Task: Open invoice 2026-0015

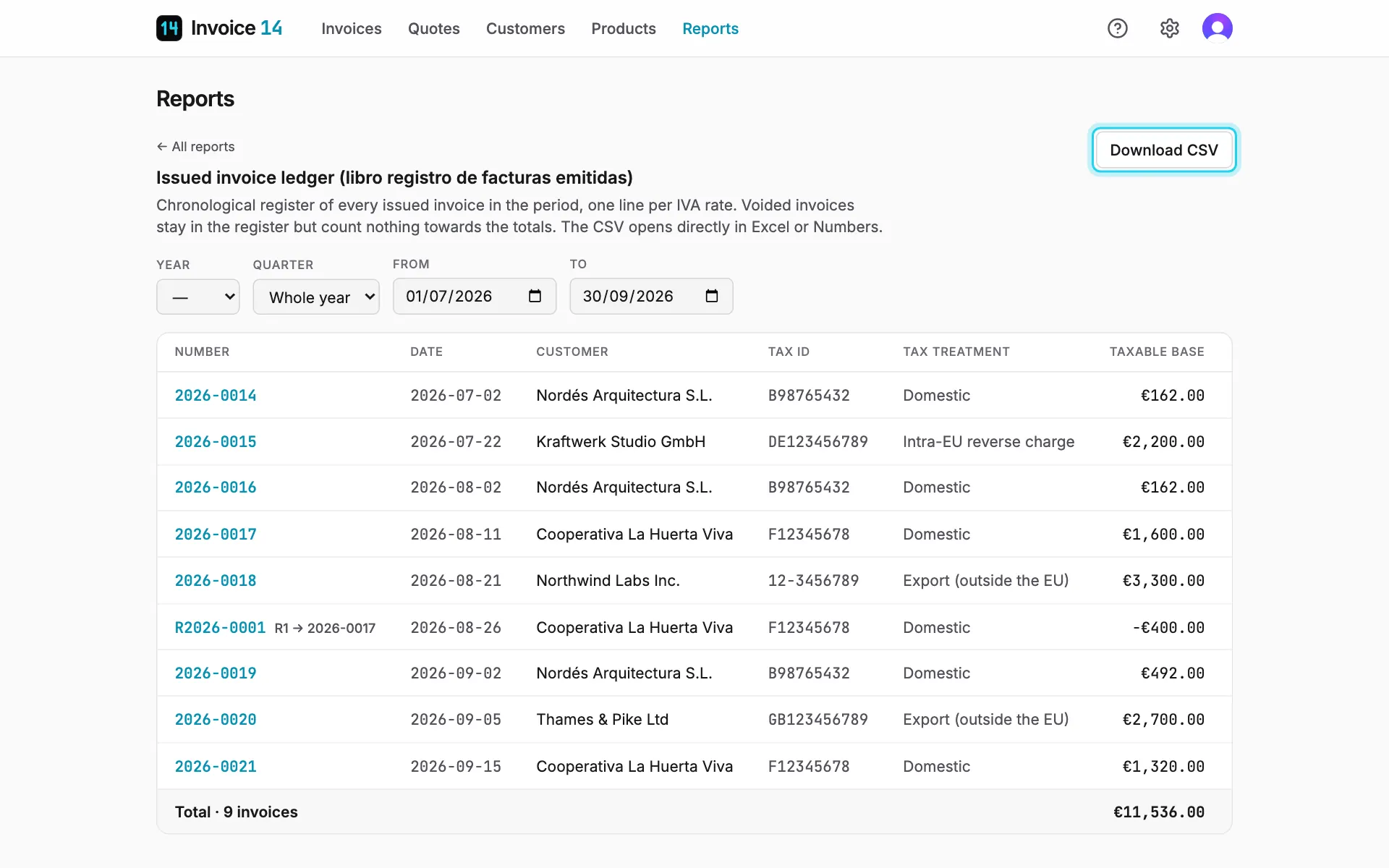Action: click(216, 441)
